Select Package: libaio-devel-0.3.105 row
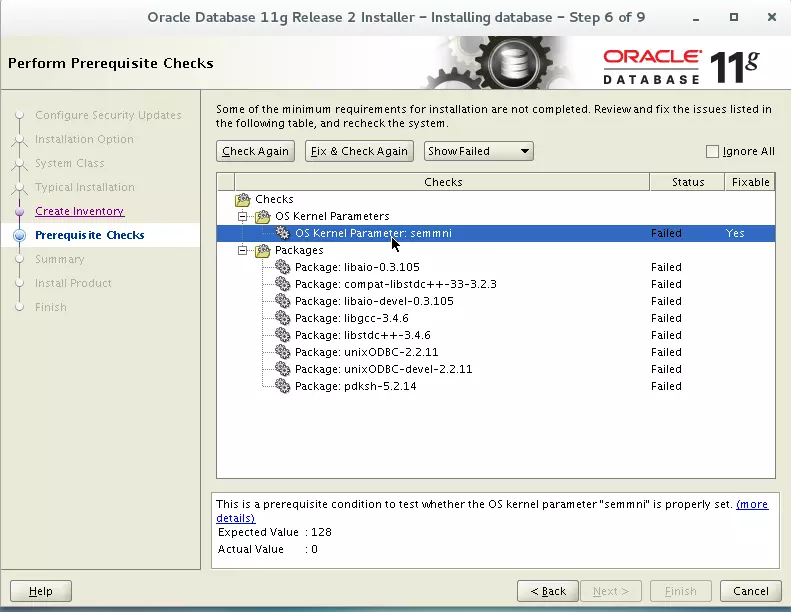Image resolution: width=791 pixels, height=612 pixels. point(496,301)
